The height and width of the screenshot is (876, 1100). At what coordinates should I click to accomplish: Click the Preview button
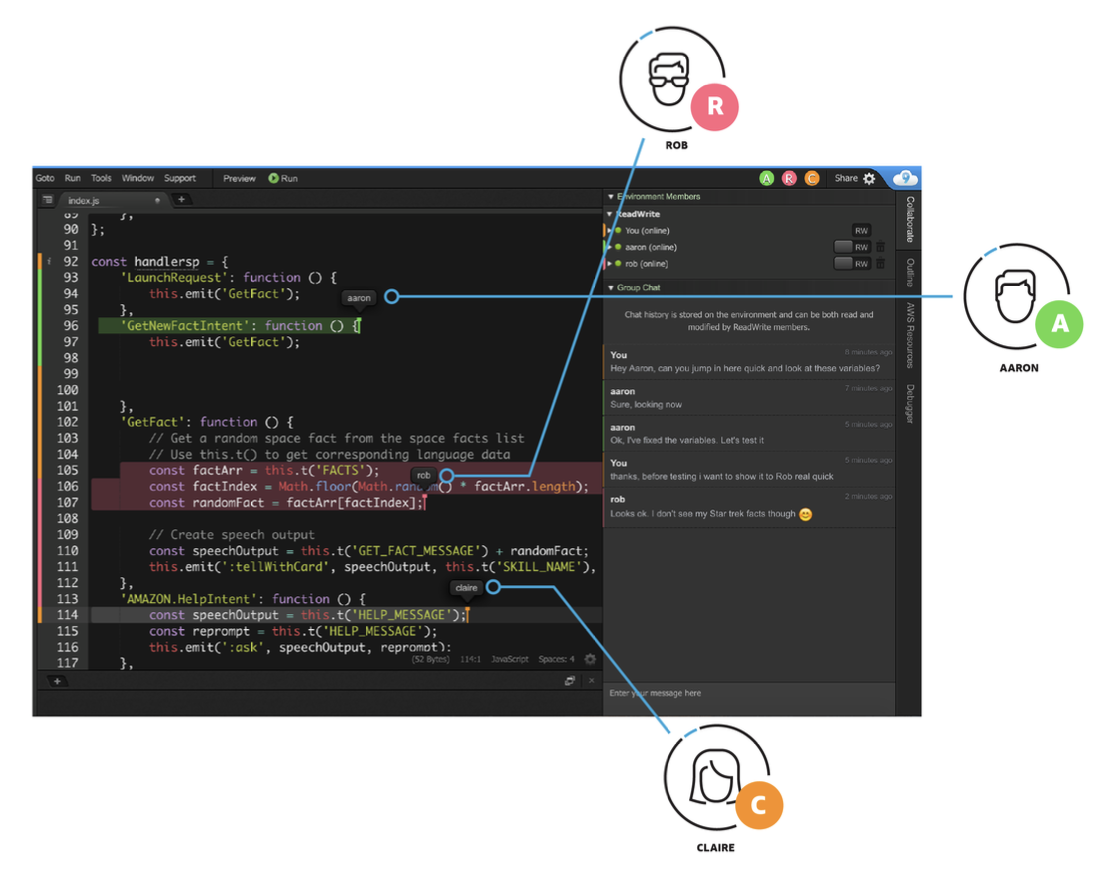pyautogui.click(x=239, y=179)
